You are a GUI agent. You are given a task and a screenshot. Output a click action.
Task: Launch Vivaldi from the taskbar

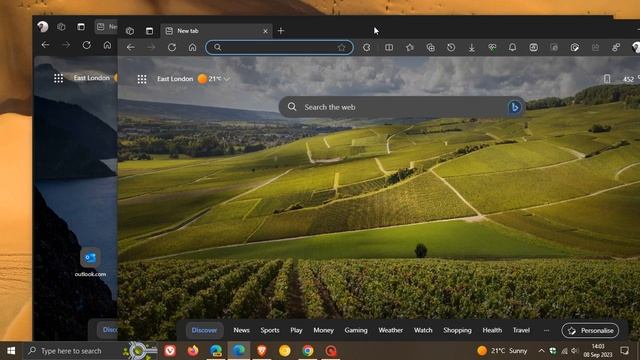[170, 351]
